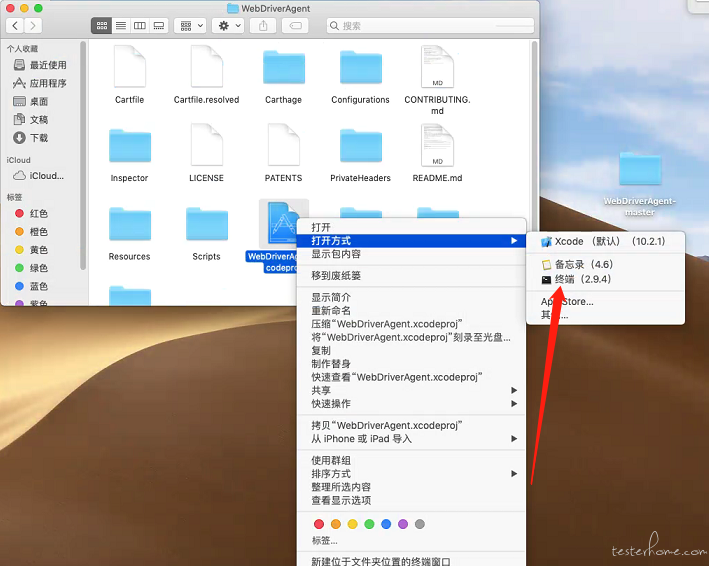Choose 重新命名 in the context menu
Viewport: 709px width, 566px height.
[x=411, y=311]
